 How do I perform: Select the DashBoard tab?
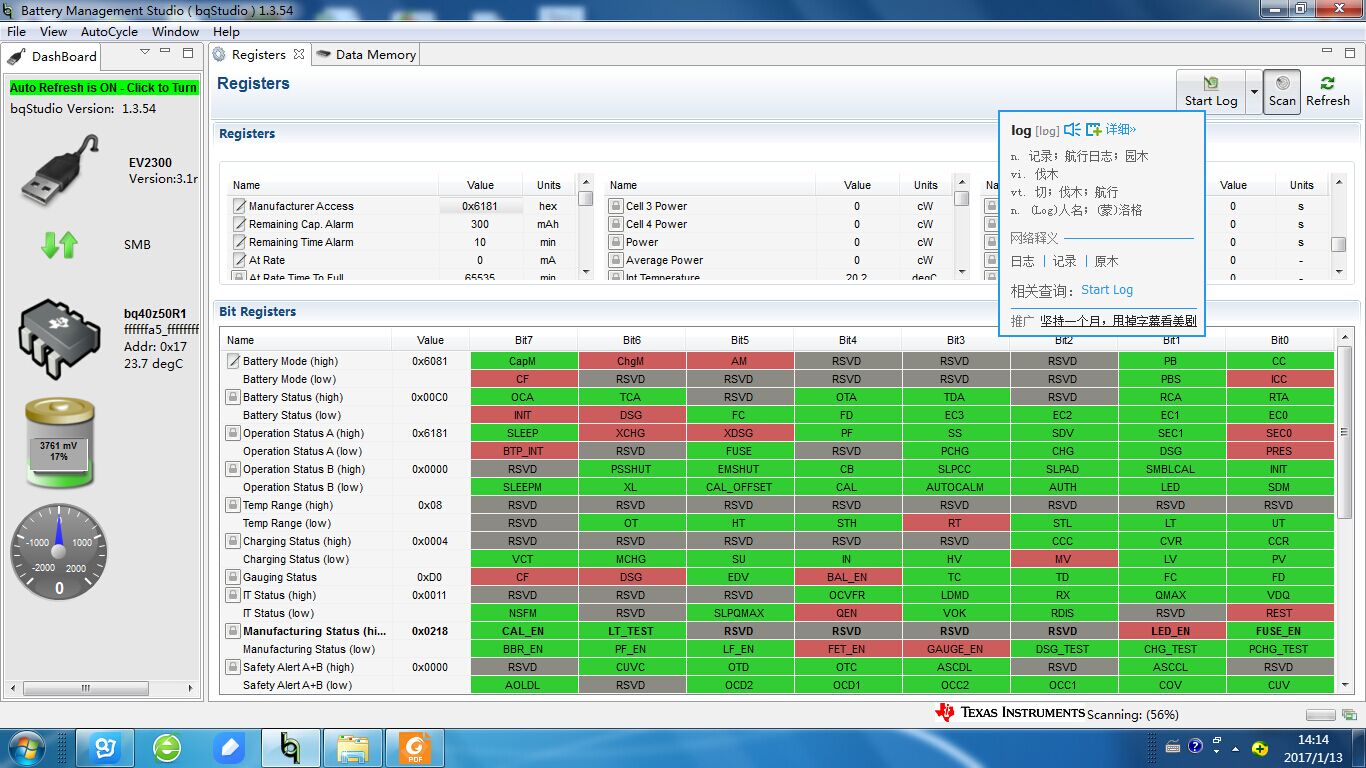[54, 57]
